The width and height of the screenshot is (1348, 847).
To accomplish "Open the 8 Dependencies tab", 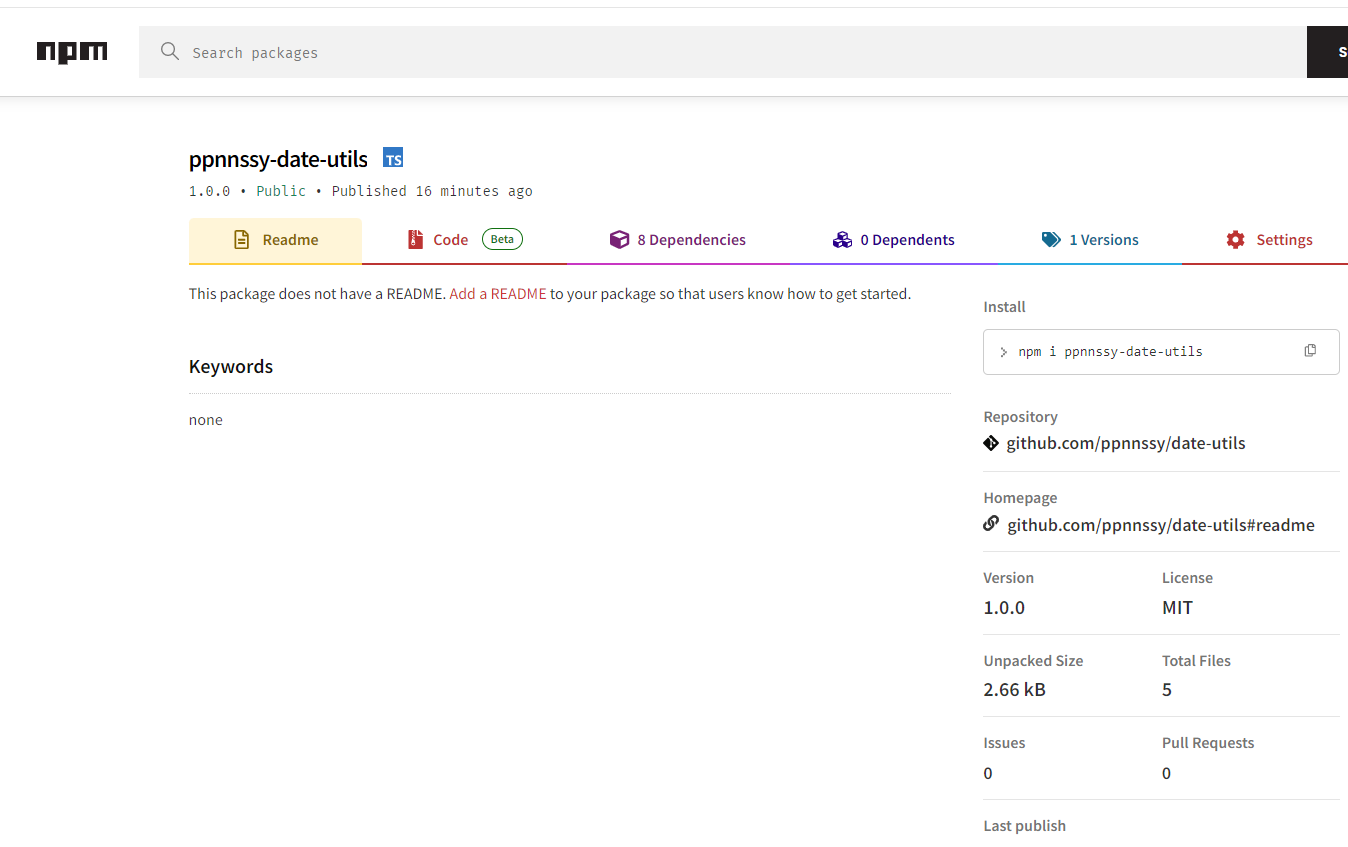I will pyautogui.click(x=690, y=240).
